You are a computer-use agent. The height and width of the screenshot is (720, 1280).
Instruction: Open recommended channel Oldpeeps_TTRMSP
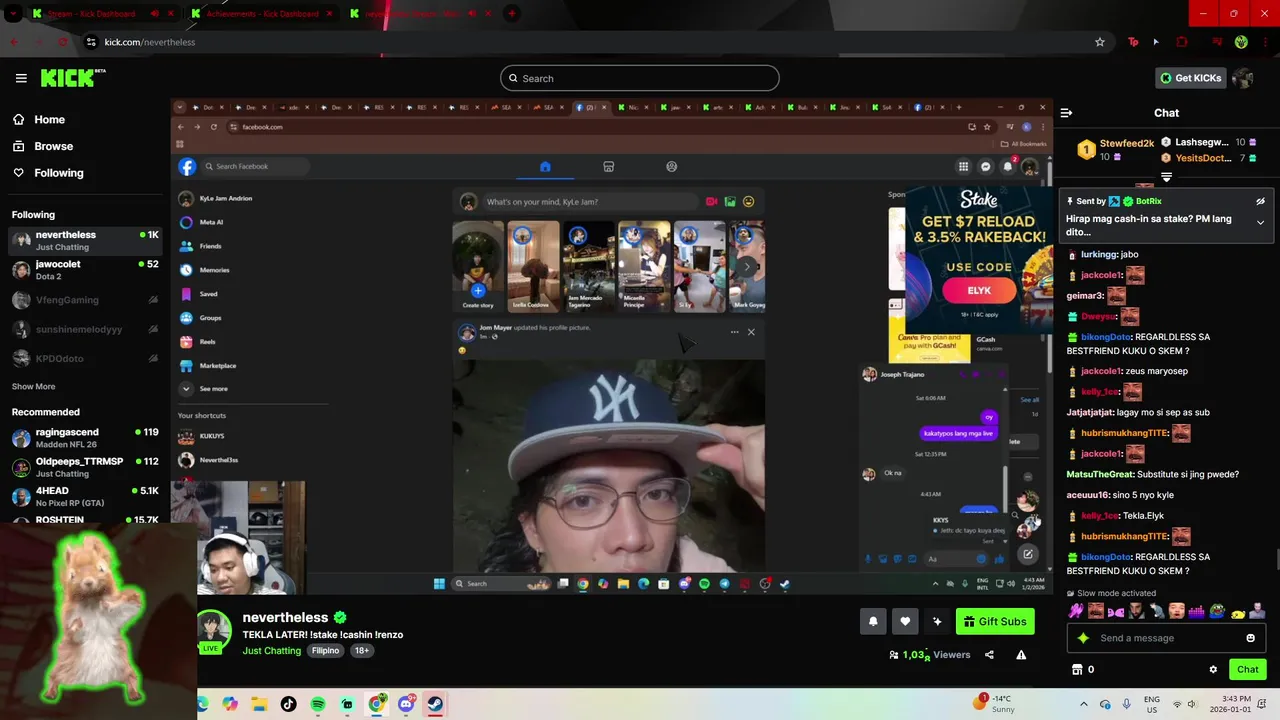tap(85, 467)
